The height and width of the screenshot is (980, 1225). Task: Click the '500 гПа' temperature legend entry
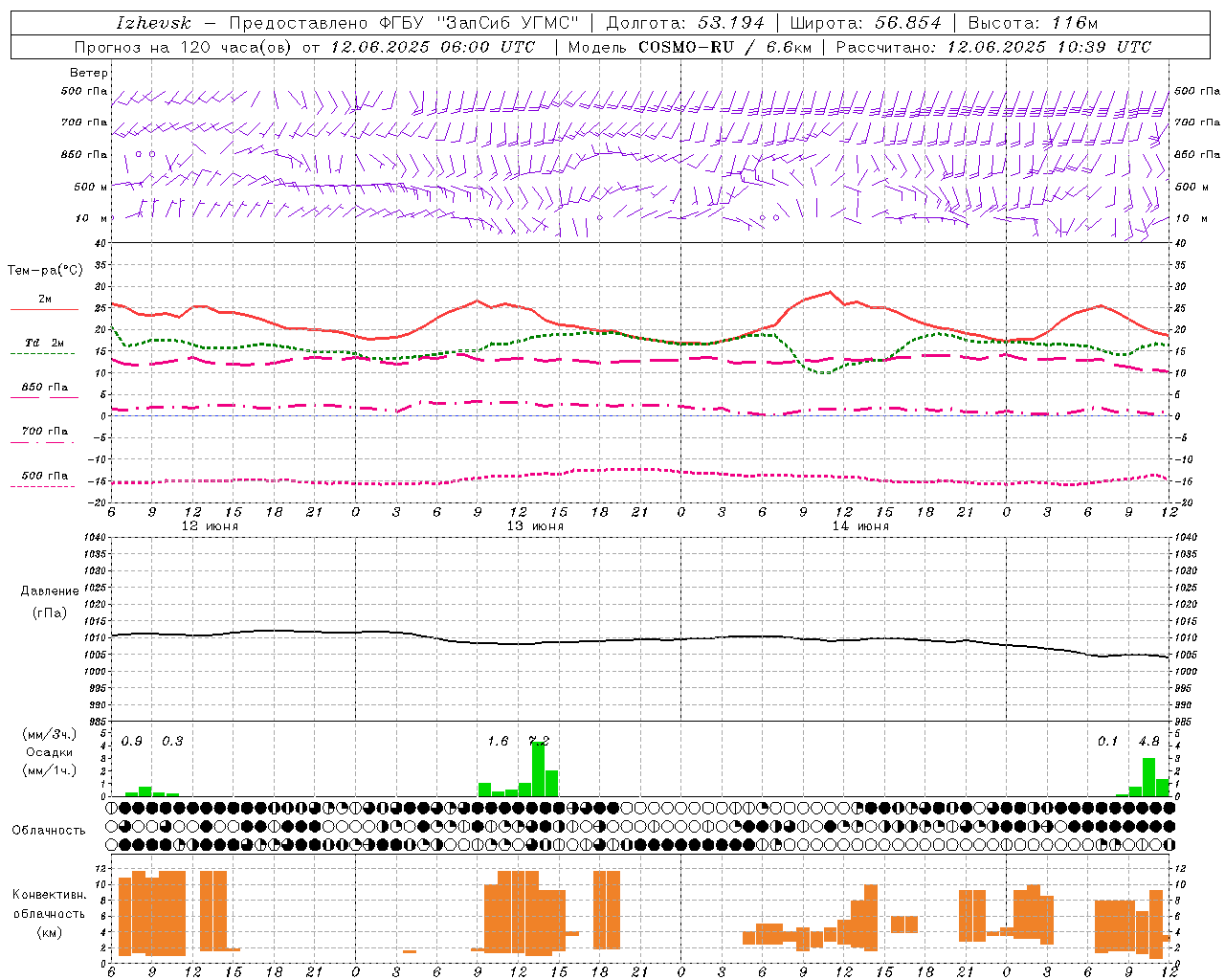coord(45,476)
